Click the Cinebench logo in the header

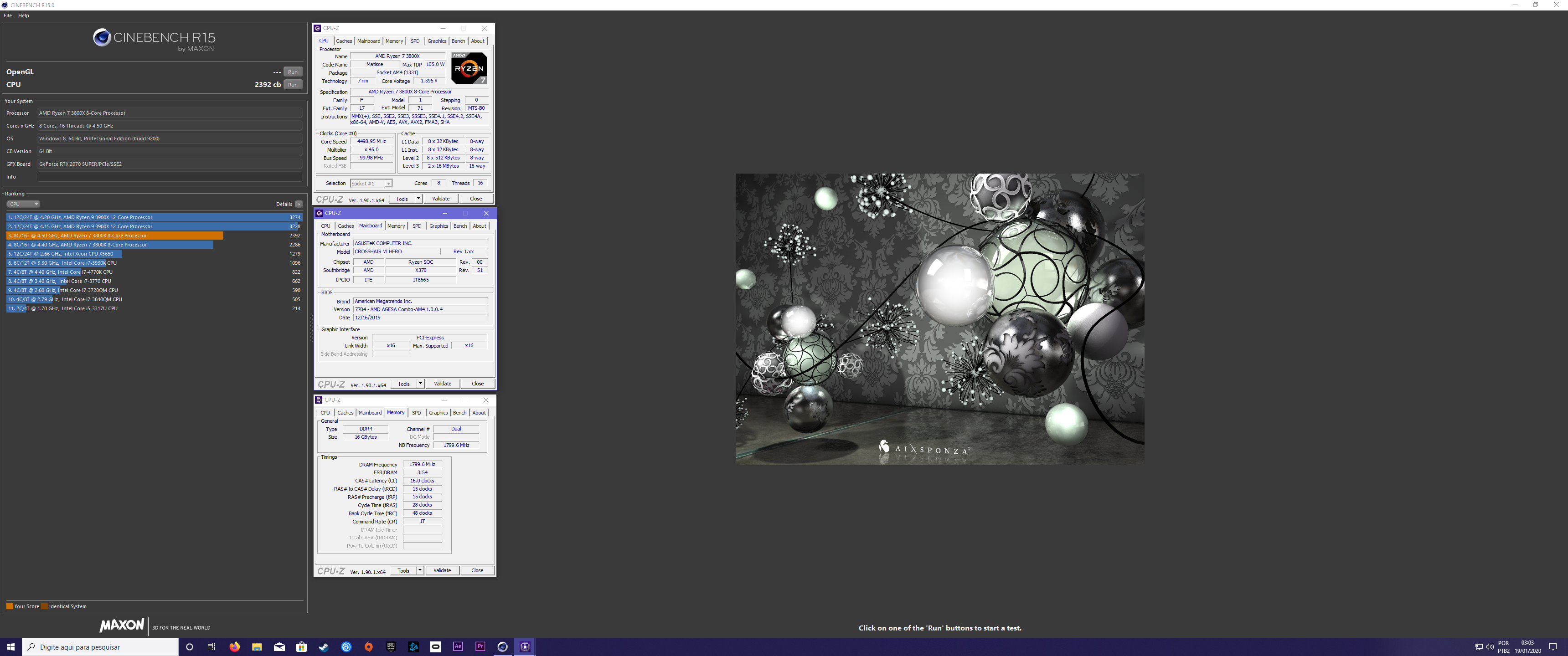[102, 38]
